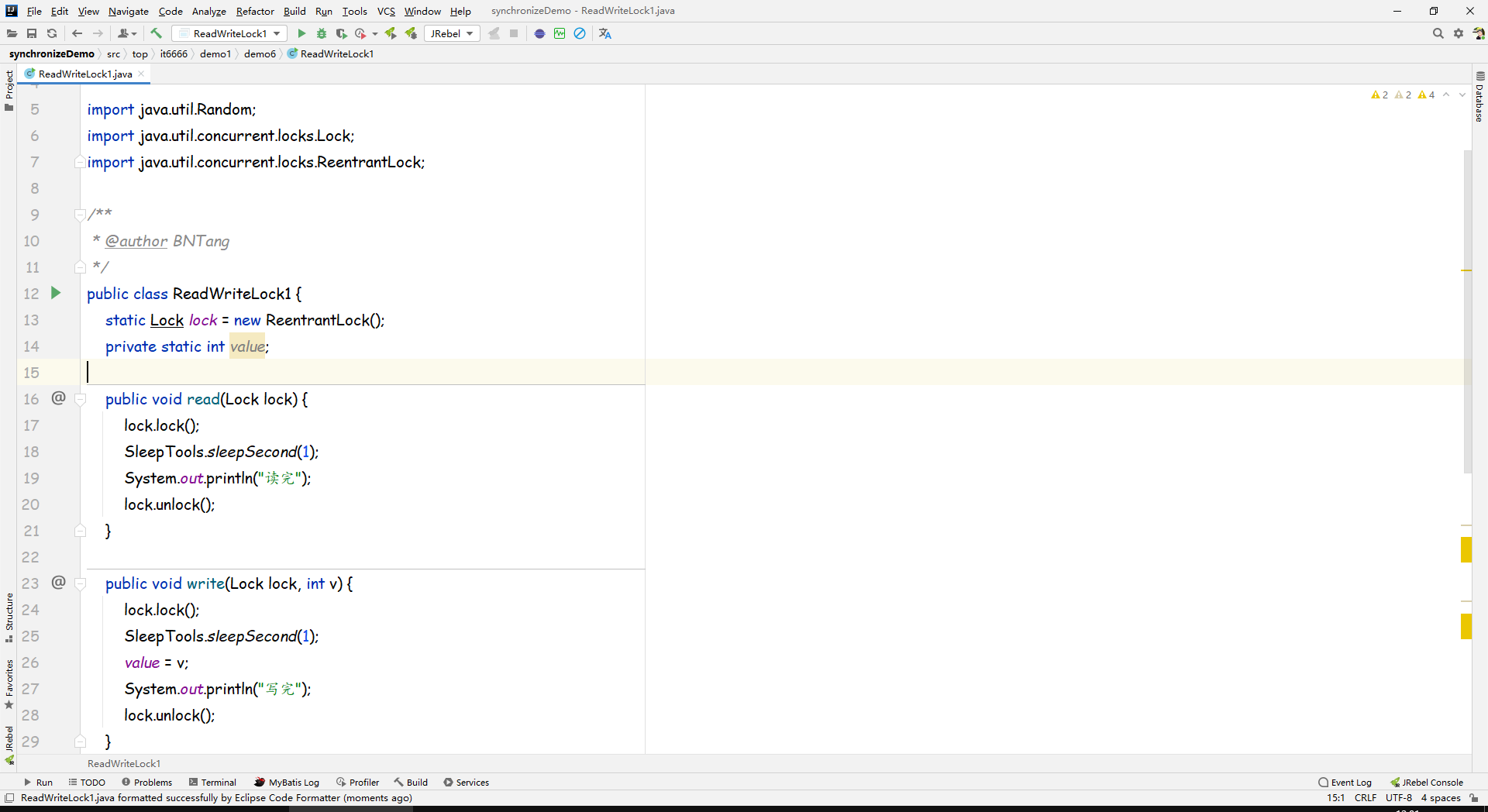
Task: Open the Project side panel
Action: click(9, 91)
